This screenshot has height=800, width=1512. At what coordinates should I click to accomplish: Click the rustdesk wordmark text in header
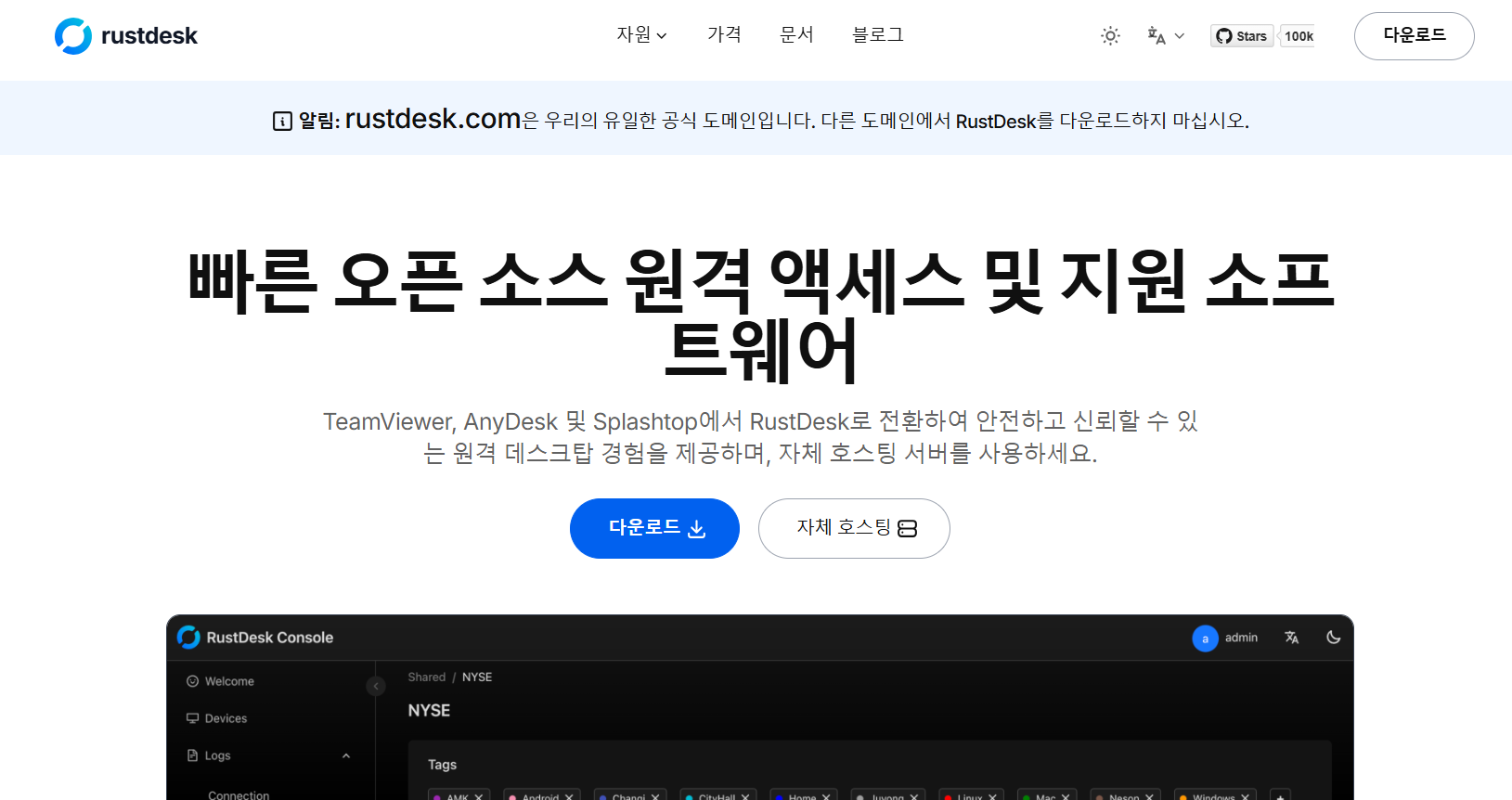point(149,36)
